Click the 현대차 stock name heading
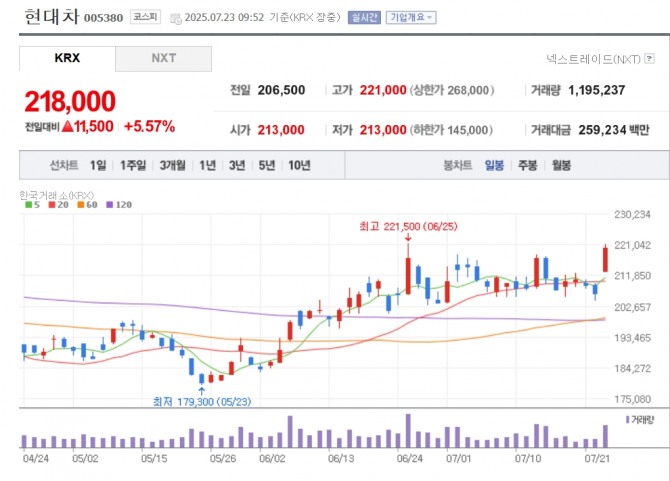This screenshot has height=481, width=670. [52, 16]
